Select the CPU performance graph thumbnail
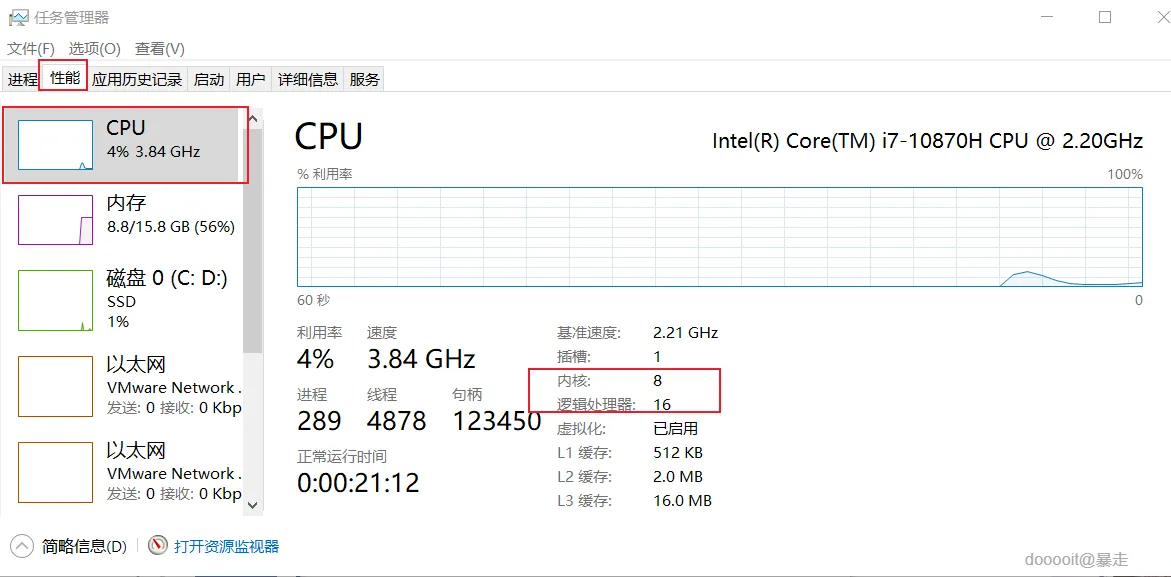The height and width of the screenshot is (577, 1171). [55, 145]
